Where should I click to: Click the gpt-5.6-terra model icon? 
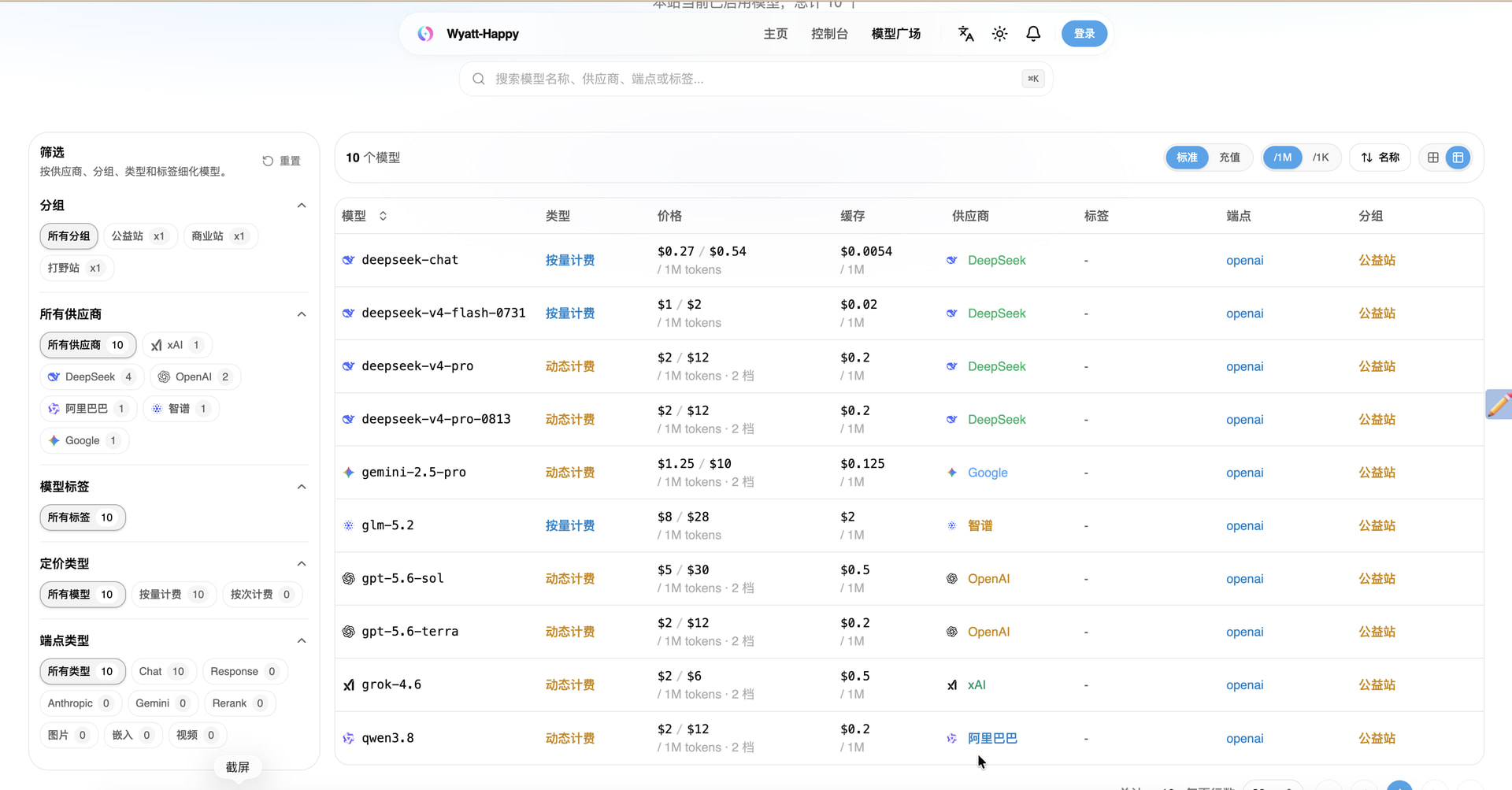point(348,632)
